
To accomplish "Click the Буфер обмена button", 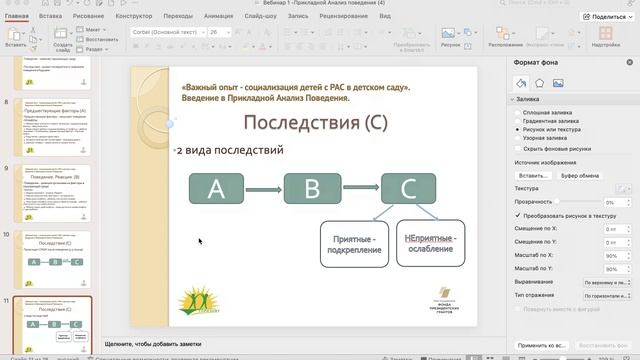I will (580, 176).
